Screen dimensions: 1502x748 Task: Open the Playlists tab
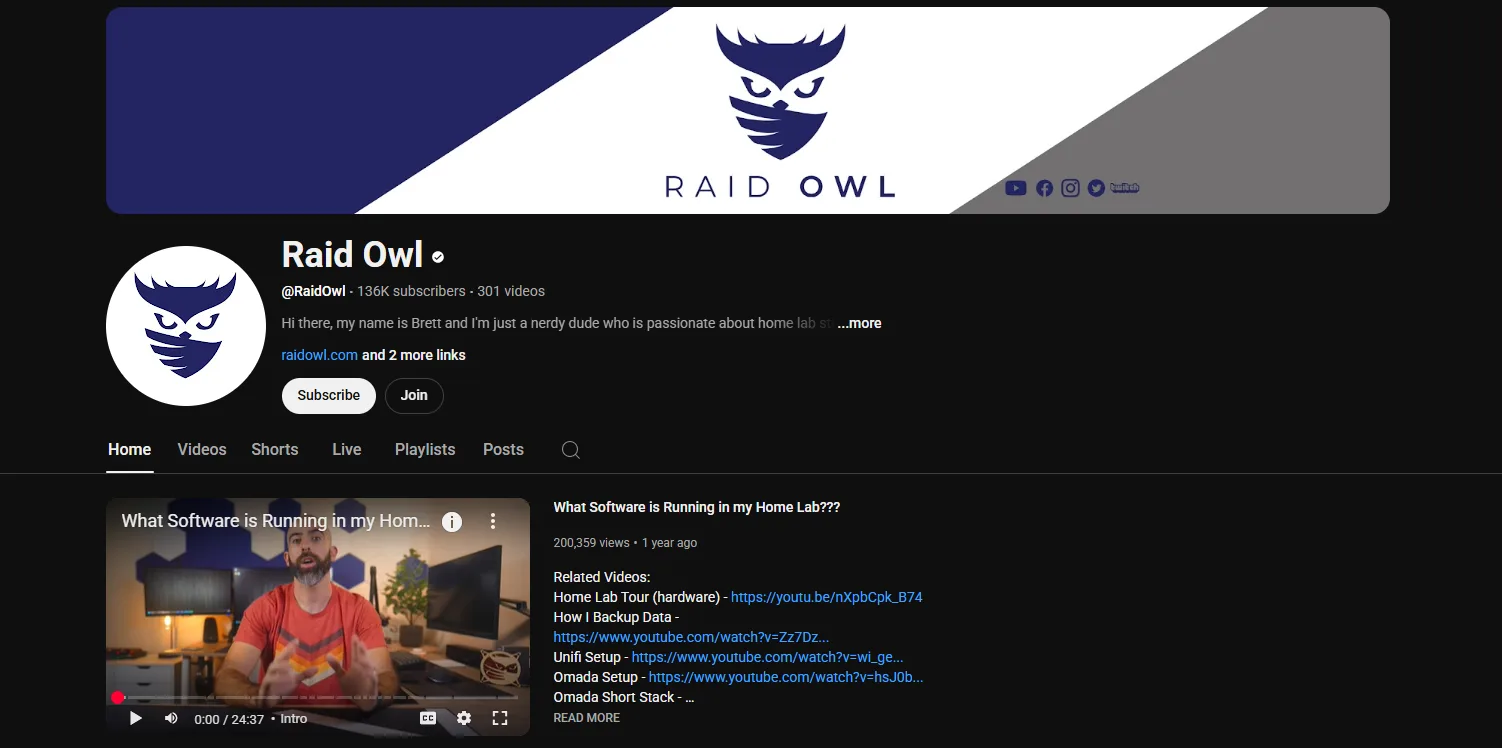pos(425,450)
